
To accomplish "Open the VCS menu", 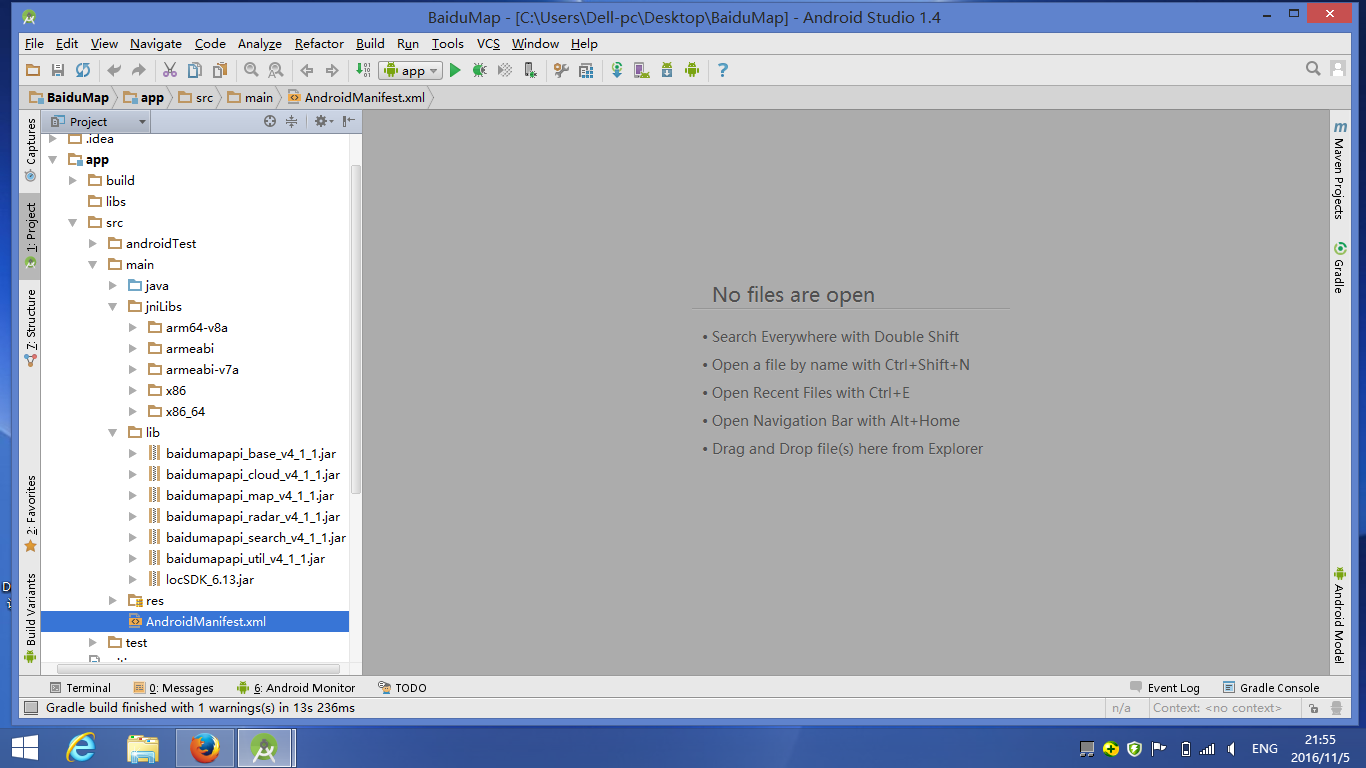I will (488, 43).
